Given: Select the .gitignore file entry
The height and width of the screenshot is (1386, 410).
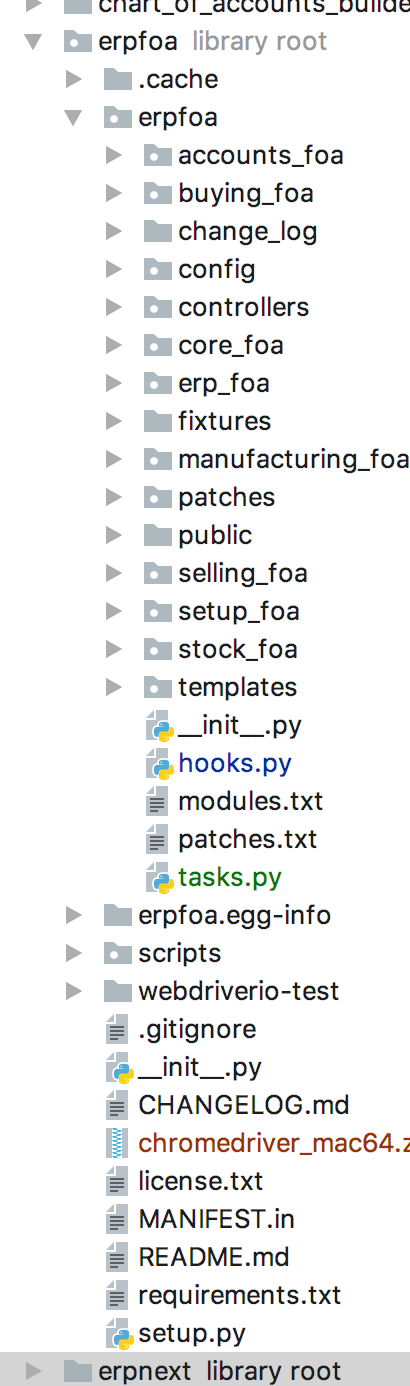Looking at the screenshot, I should coord(197,1030).
